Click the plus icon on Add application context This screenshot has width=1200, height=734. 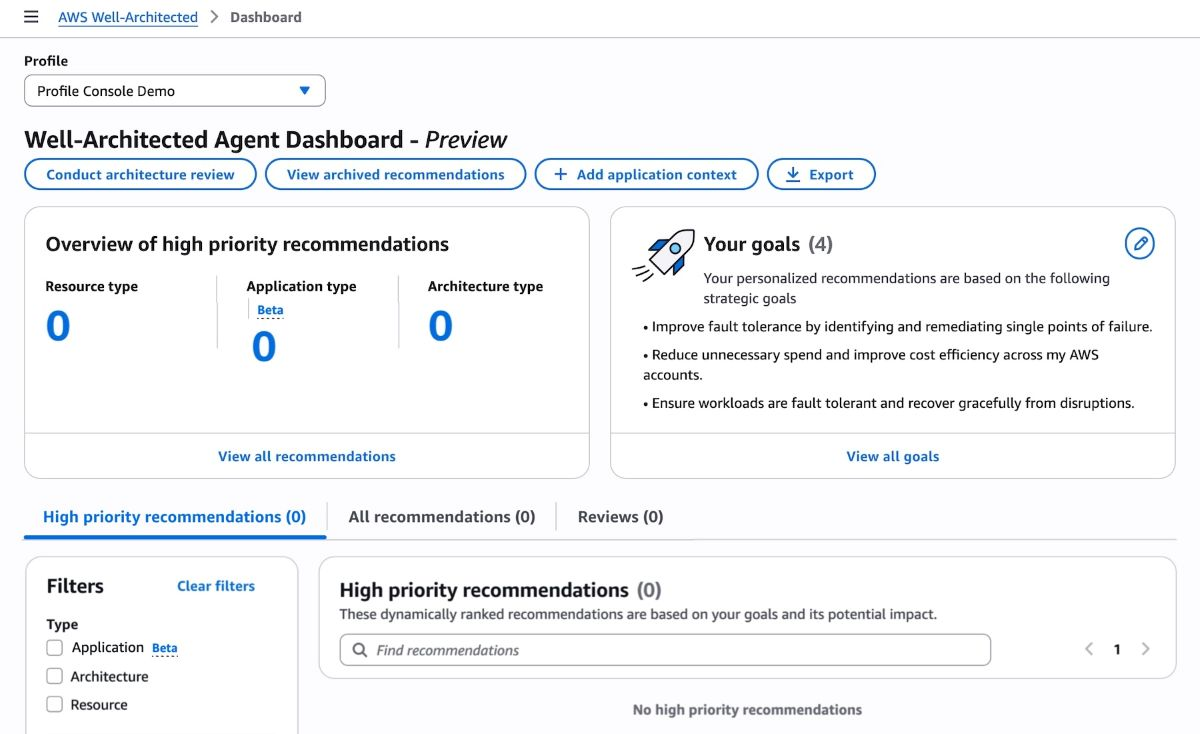click(x=561, y=174)
